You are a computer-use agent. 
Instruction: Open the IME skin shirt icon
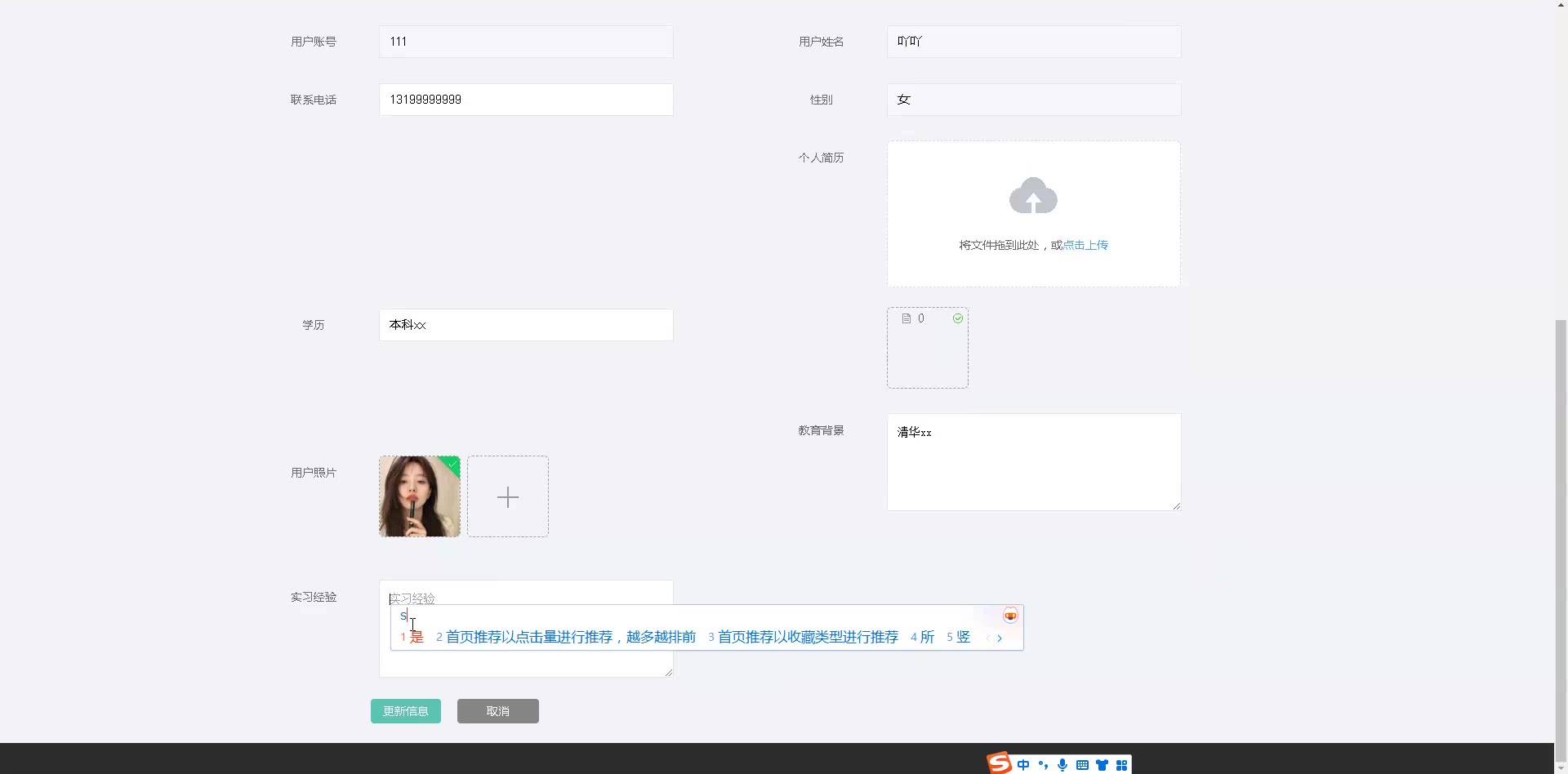coord(1102,765)
